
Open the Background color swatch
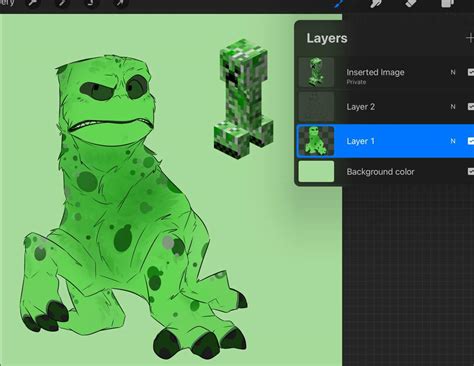(316, 171)
